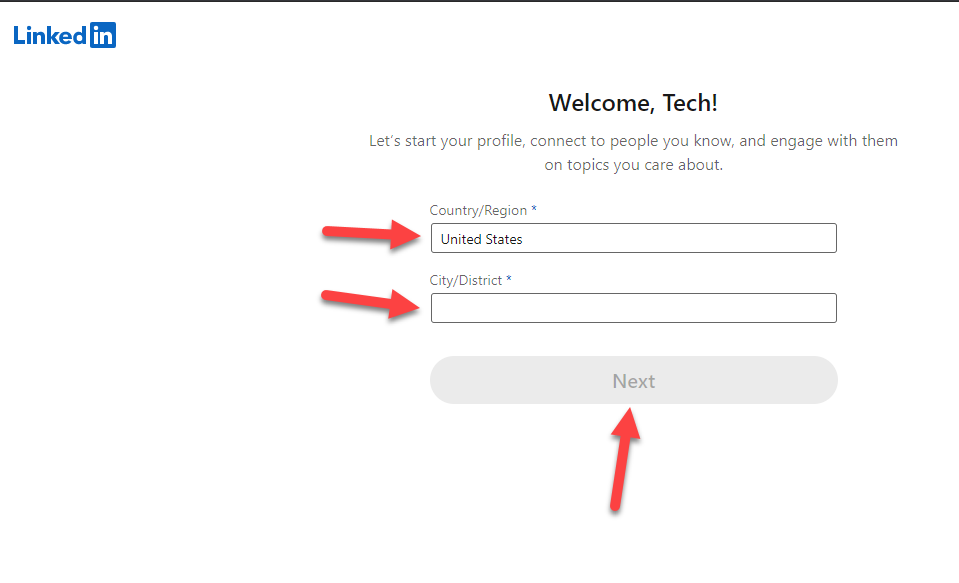Click the "Welcome, Tech!" heading
The image size is (959, 583).
633,102
